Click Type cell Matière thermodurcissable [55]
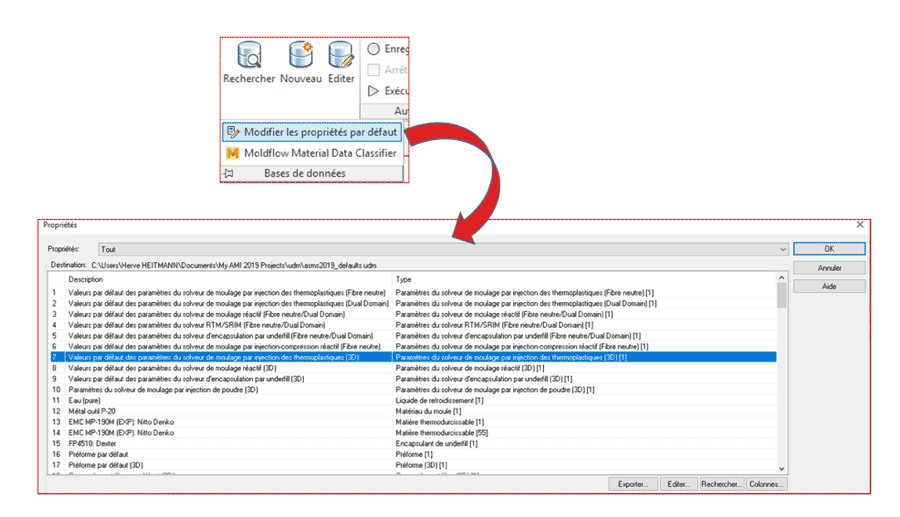The height and width of the screenshot is (517, 900). (441, 433)
